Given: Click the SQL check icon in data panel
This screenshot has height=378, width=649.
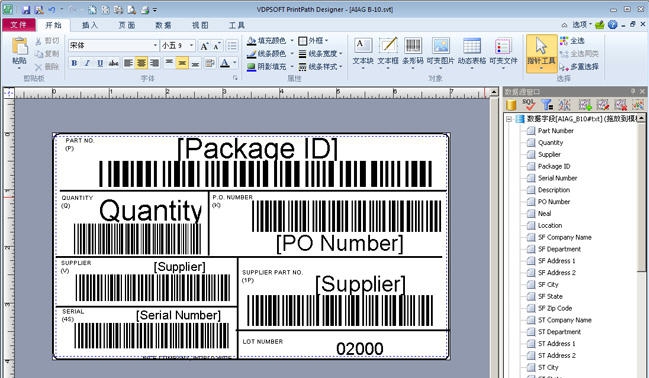Looking at the screenshot, I should click(529, 105).
